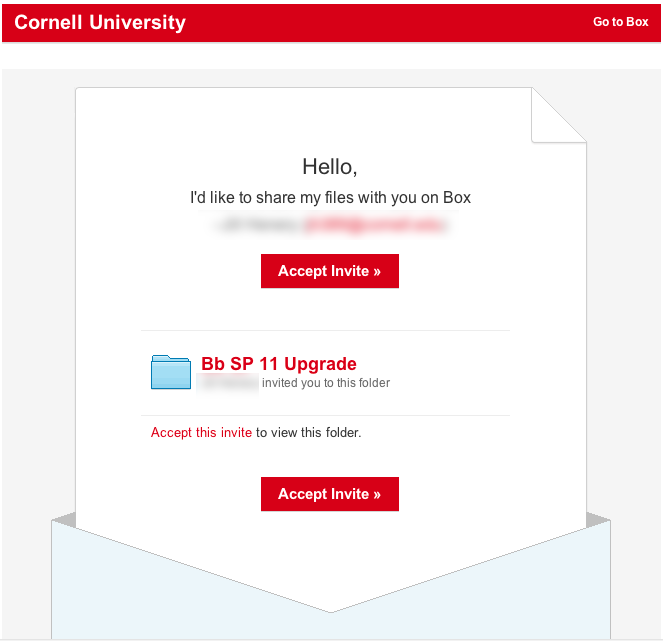Image resolution: width=663 pixels, height=641 pixels.
Task: Click the 'invited you to this folder' caption
Action: [326, 383]
